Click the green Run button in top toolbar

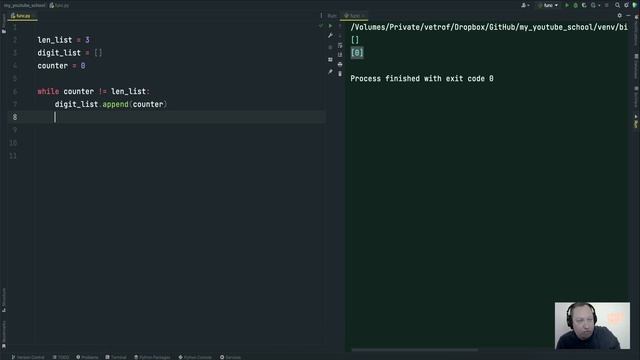pyautogui.click(x=567, y=5)
